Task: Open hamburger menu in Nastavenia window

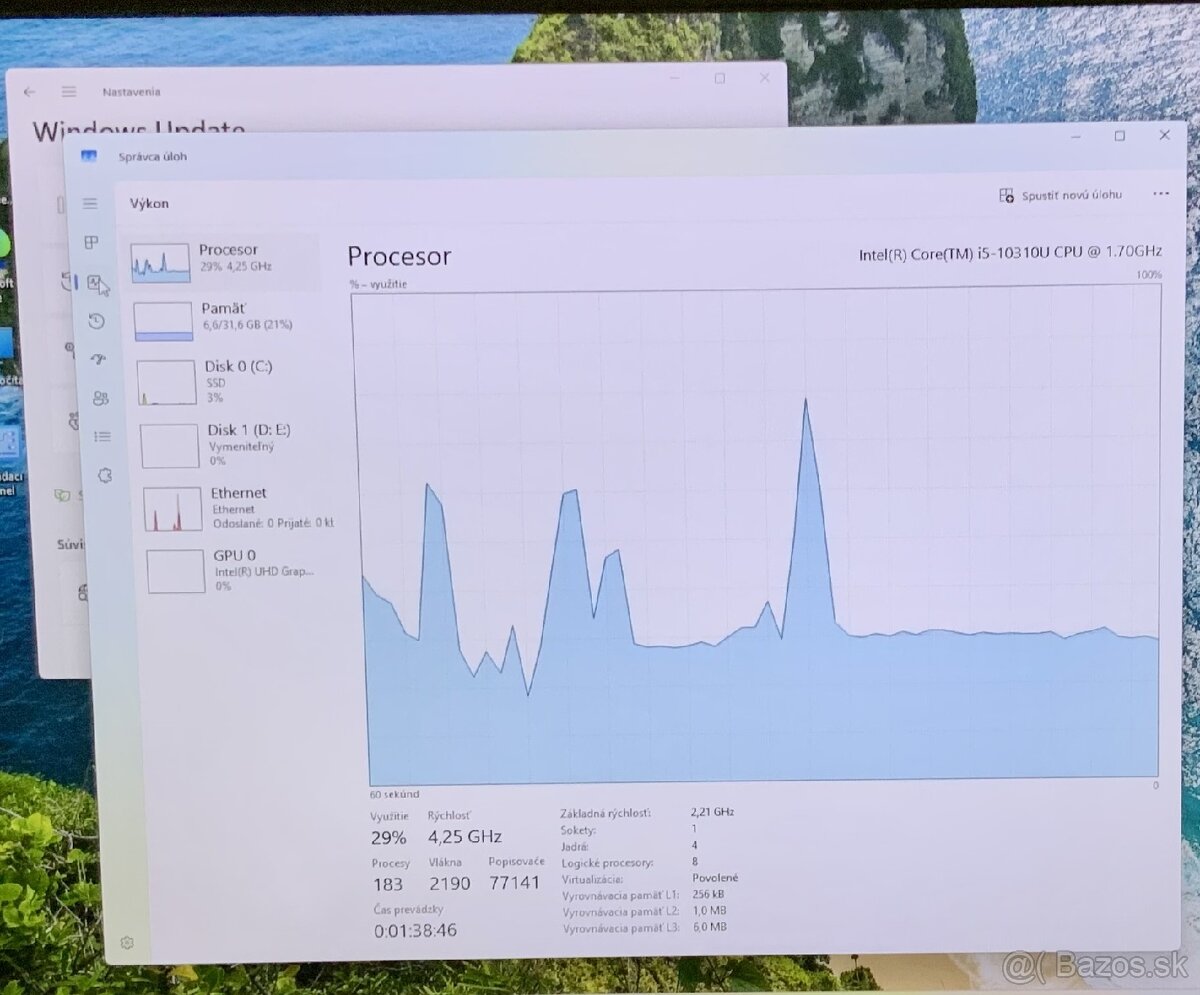Action: click(69, 91)
